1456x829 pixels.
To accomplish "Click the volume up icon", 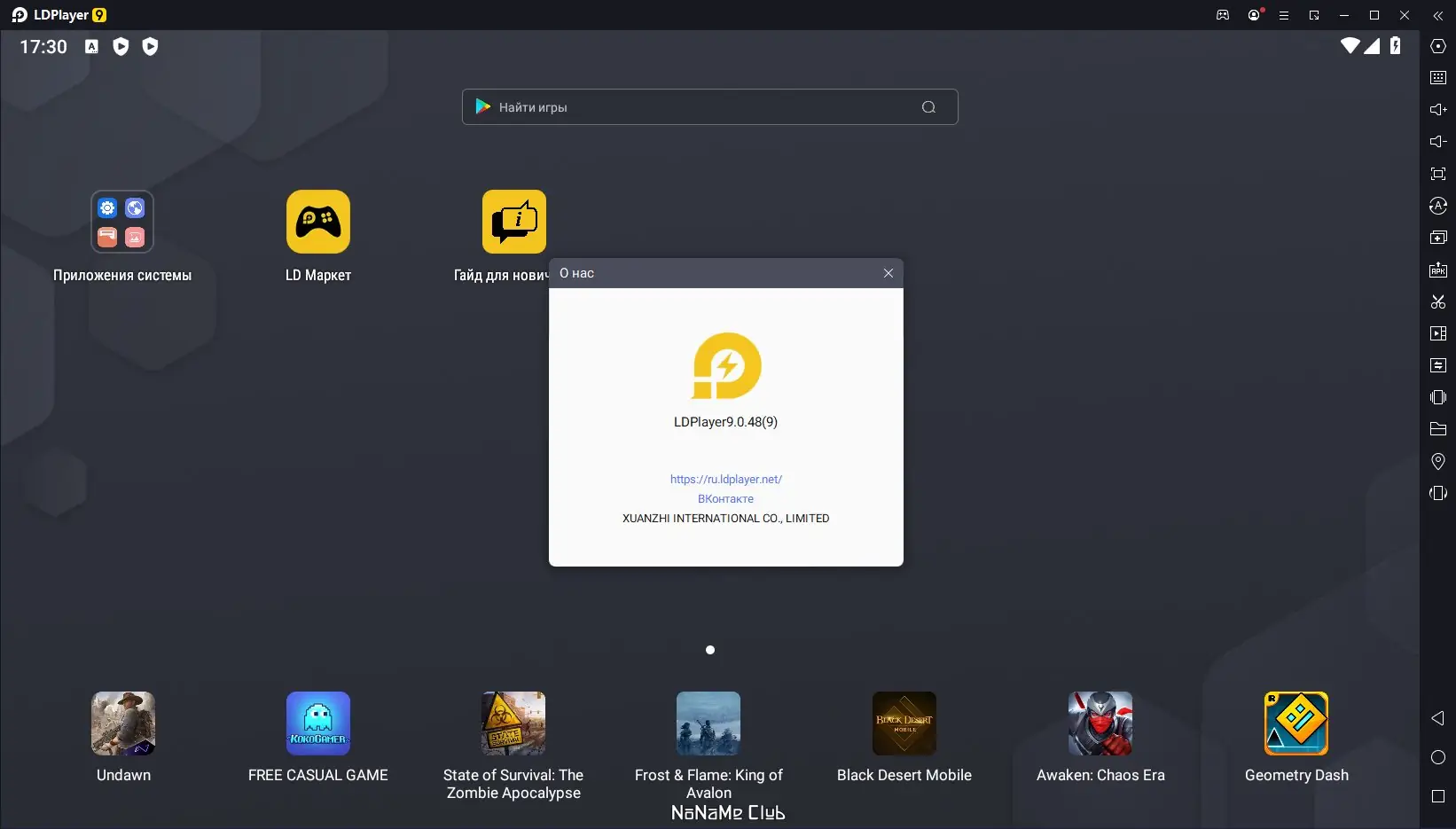I will [x=1438, y=110].
